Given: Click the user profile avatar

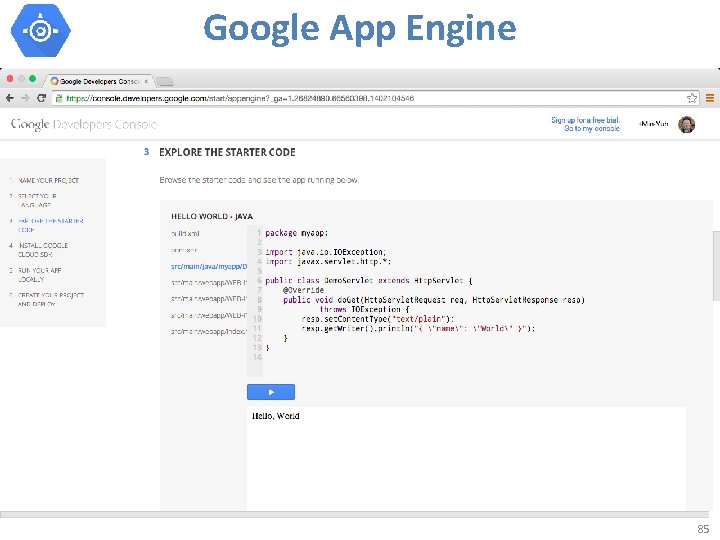Looking at the screenshot, I should coord(686,124).
